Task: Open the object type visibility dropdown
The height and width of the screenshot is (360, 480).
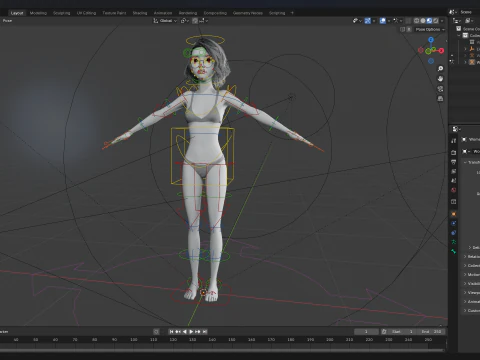Action: tap(357, 21)
